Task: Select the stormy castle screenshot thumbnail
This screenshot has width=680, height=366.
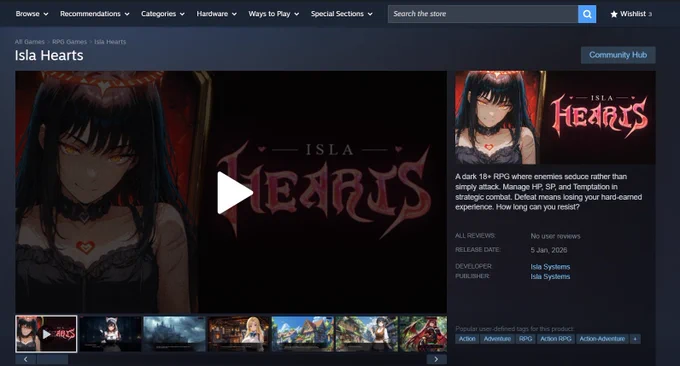Action: [174, 334]
